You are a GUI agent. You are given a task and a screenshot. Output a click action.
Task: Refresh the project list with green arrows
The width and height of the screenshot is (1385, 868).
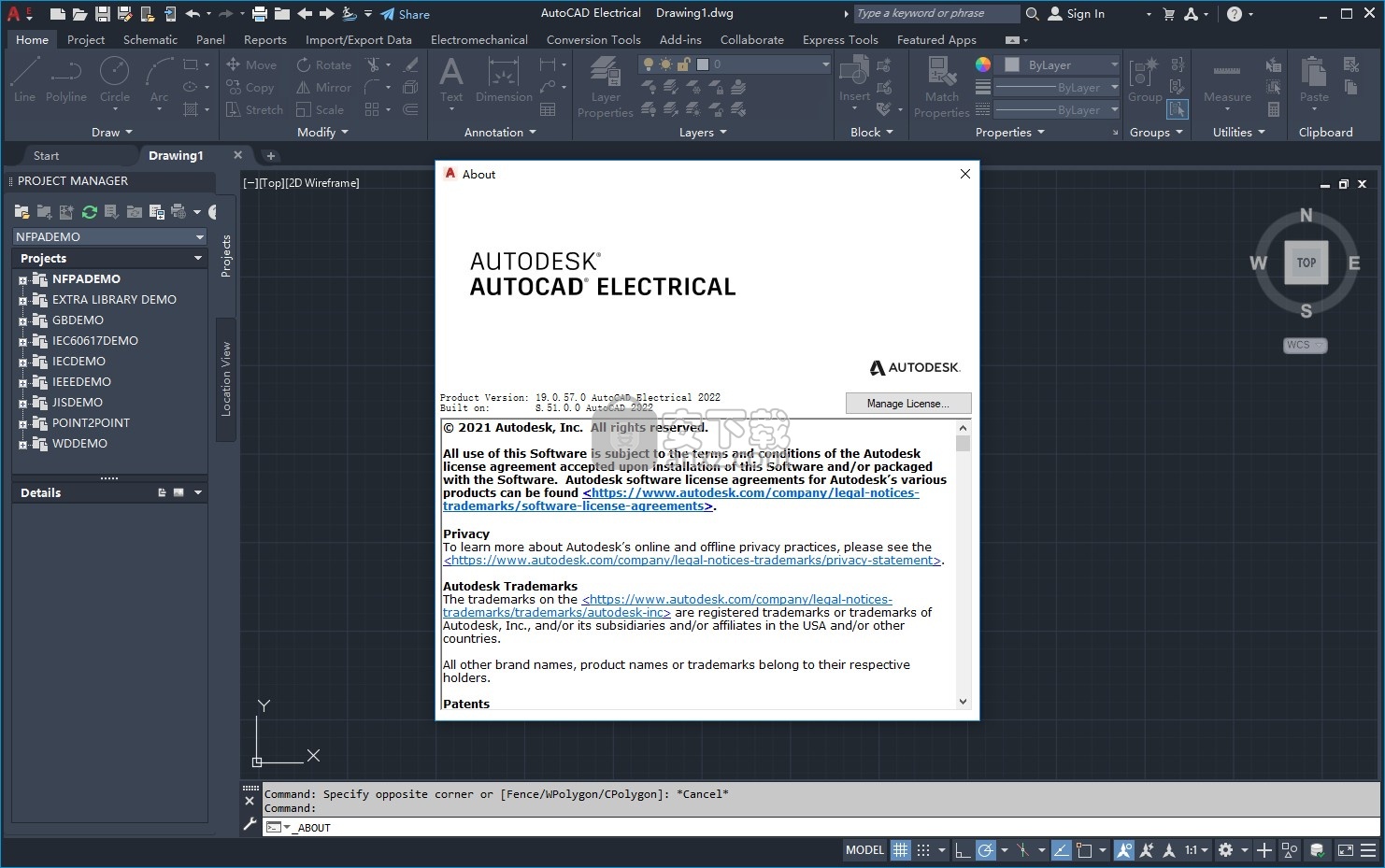click(89, 212)
